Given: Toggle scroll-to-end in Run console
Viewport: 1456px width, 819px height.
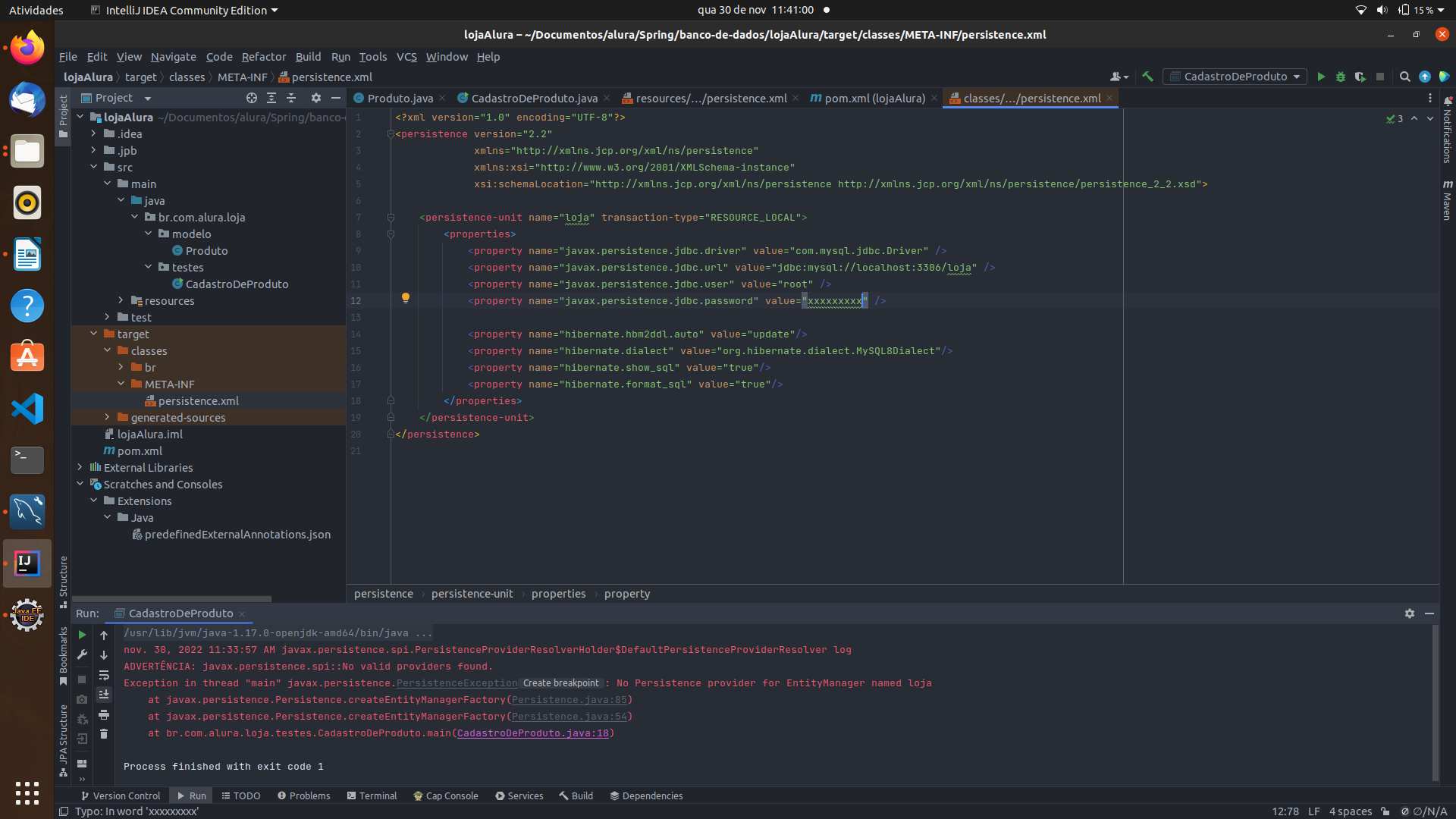Looking at the screenshot, I should coord(104,695).
